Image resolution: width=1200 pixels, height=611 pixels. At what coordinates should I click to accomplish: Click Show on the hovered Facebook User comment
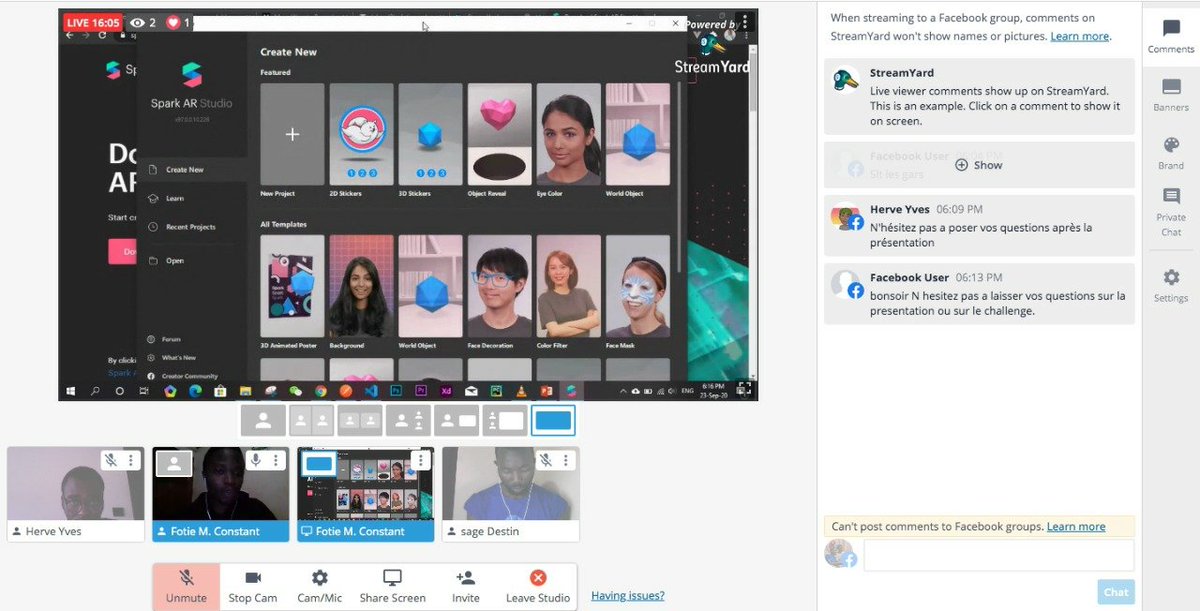tap(978, 165)
